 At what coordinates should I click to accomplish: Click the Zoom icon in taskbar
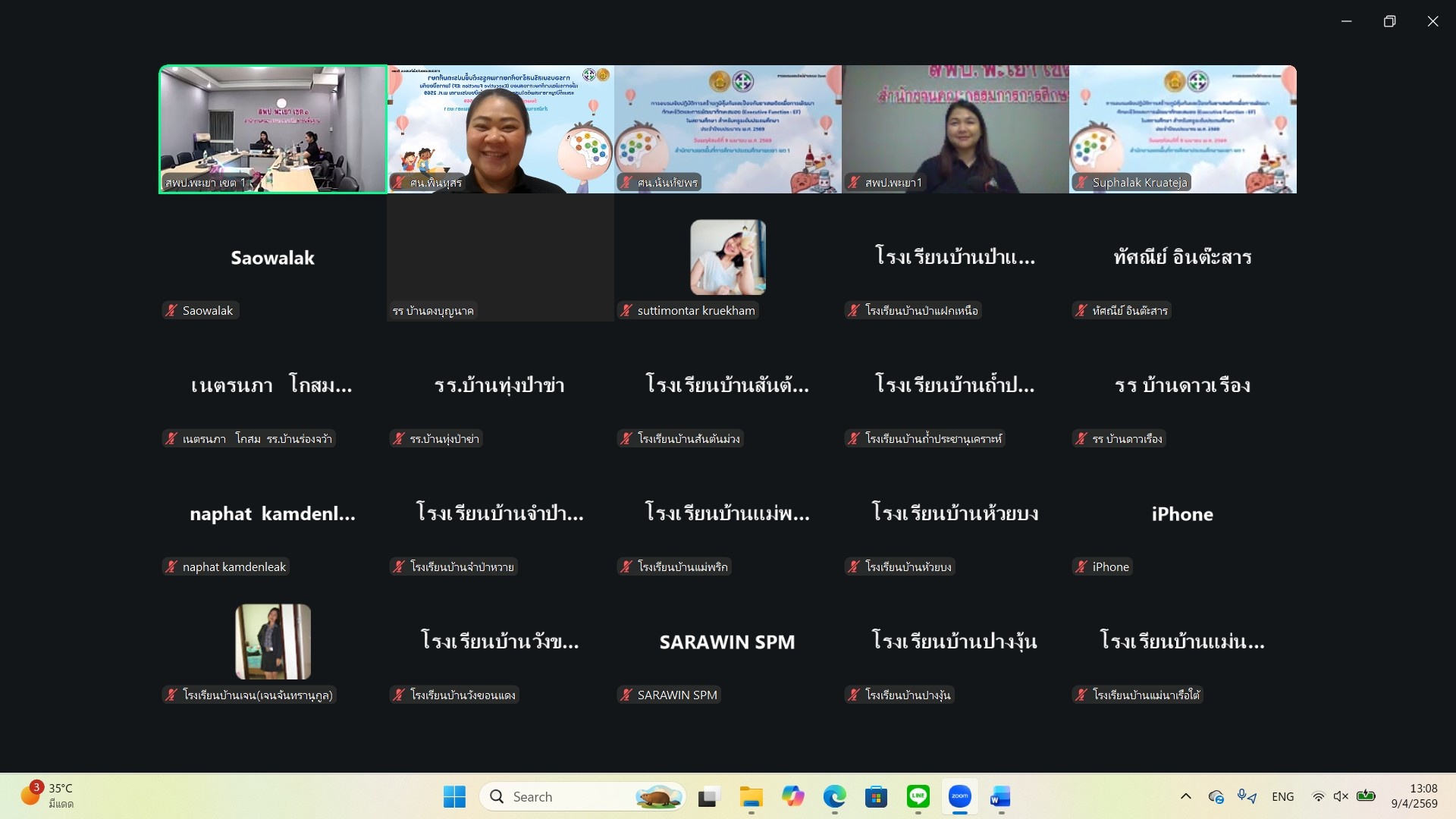[x=959, y=796]
